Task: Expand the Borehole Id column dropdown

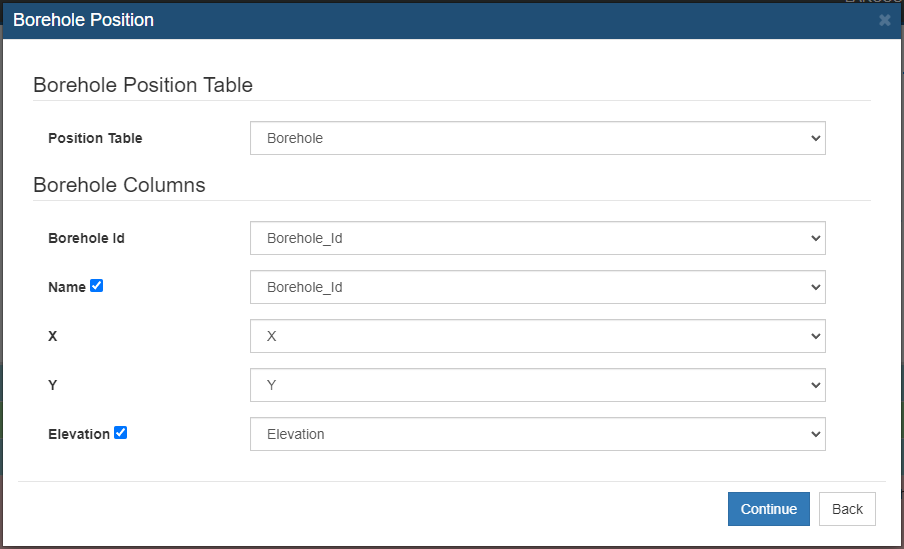Action: 537,238
